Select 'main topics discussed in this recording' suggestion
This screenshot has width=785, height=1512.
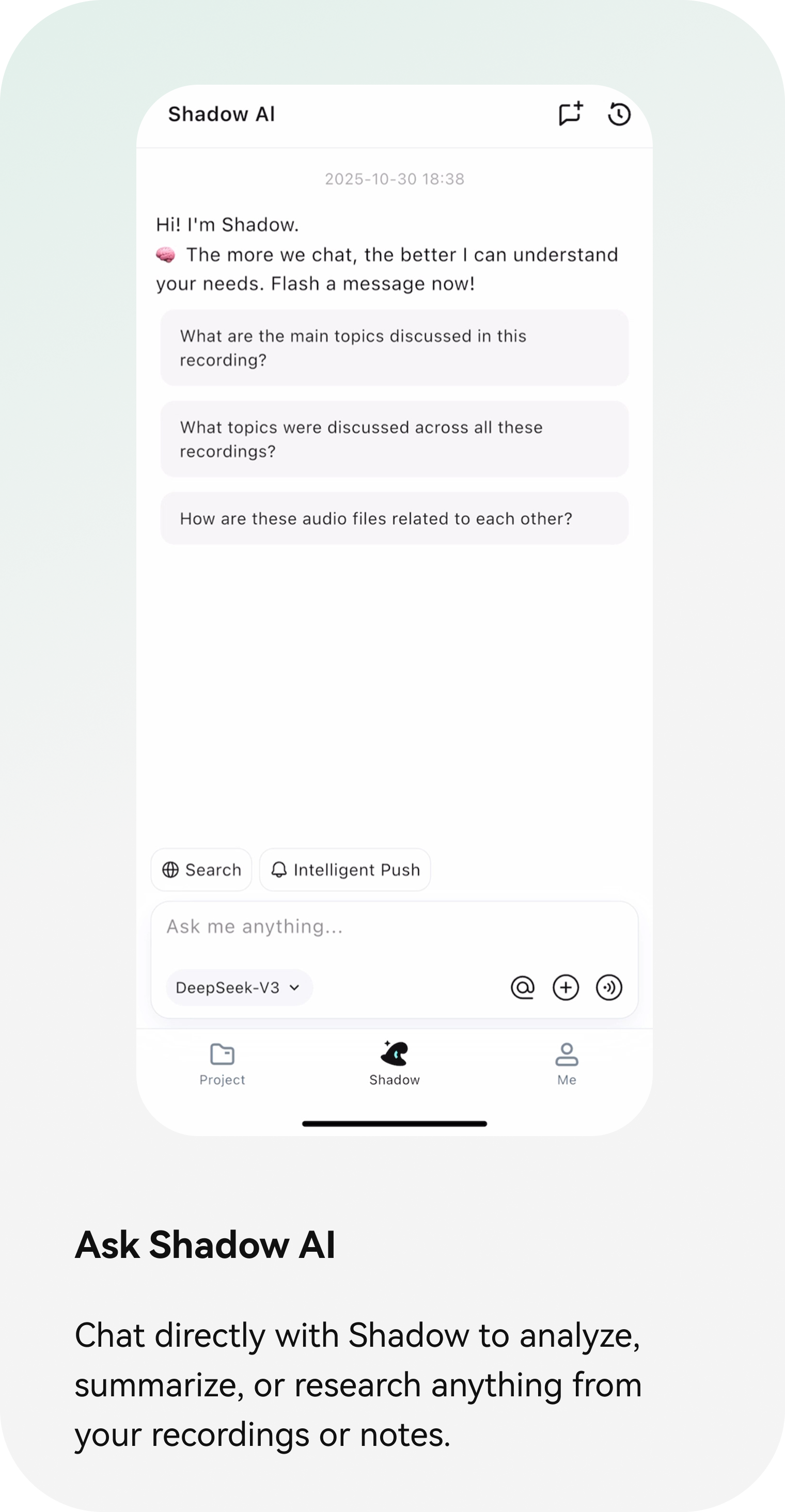(x=395, y=348)
